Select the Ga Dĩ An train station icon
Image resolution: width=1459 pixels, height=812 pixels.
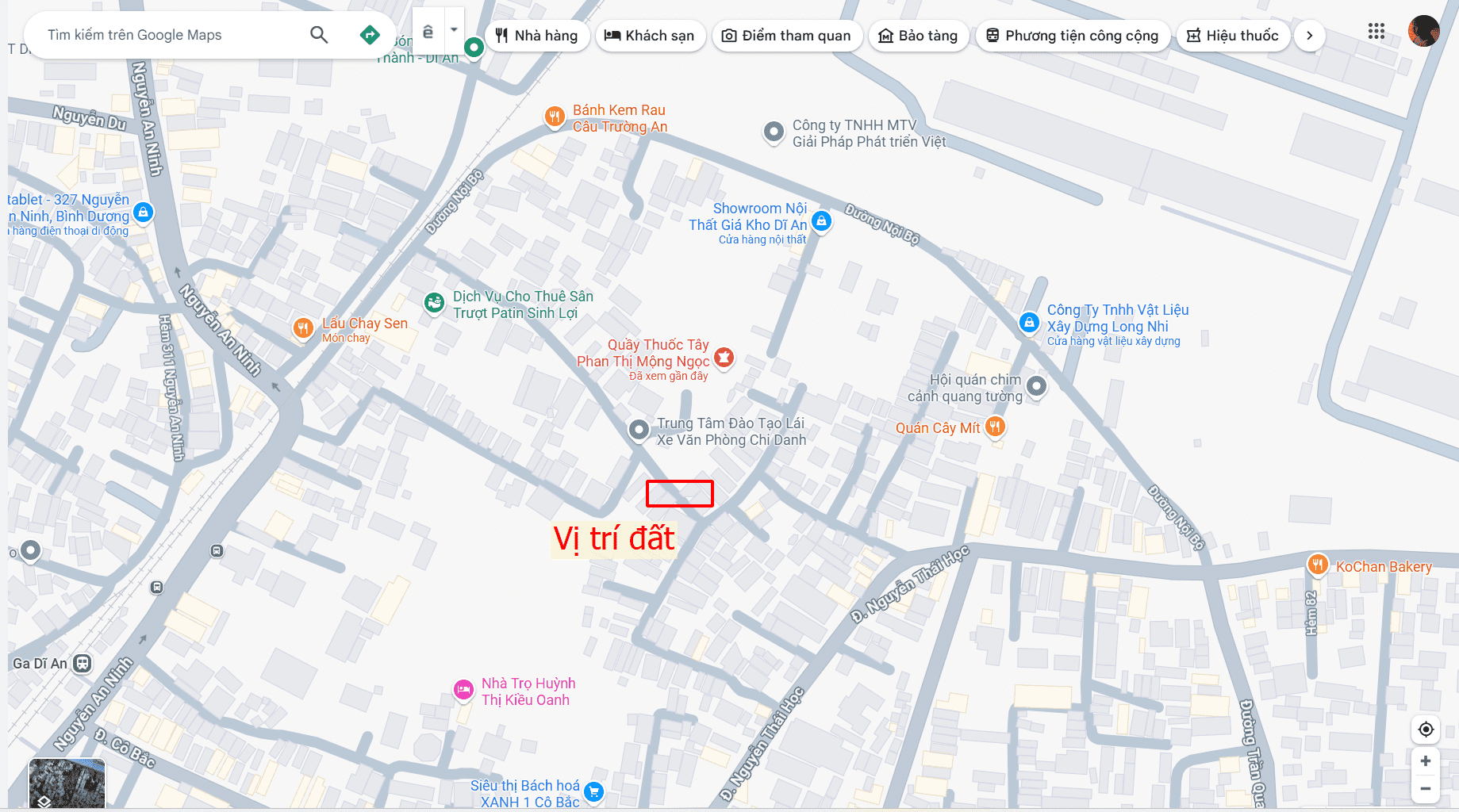[x=83, y=664]
